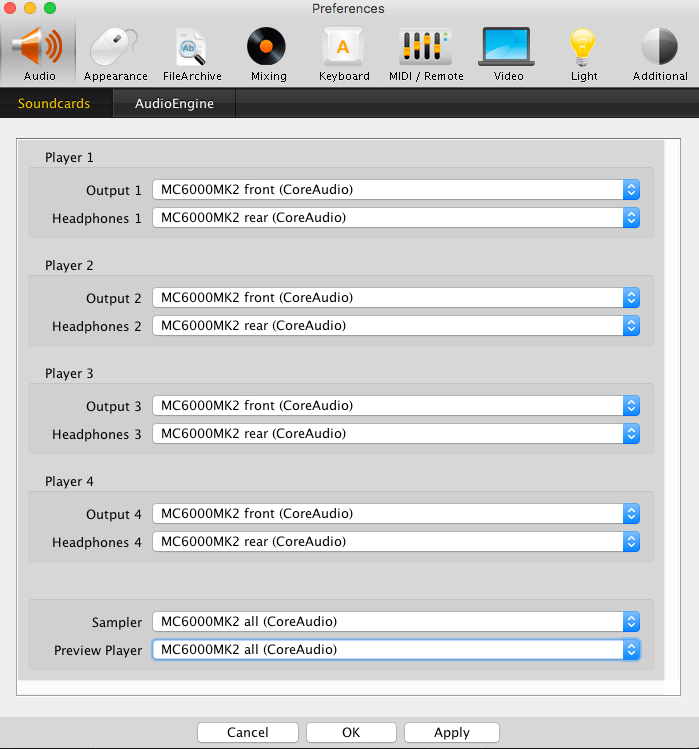This screenshot has height=749, width=699.
Task: Expand the Player 1 Output 1 dropdown
Action: [x=395, y=190]
